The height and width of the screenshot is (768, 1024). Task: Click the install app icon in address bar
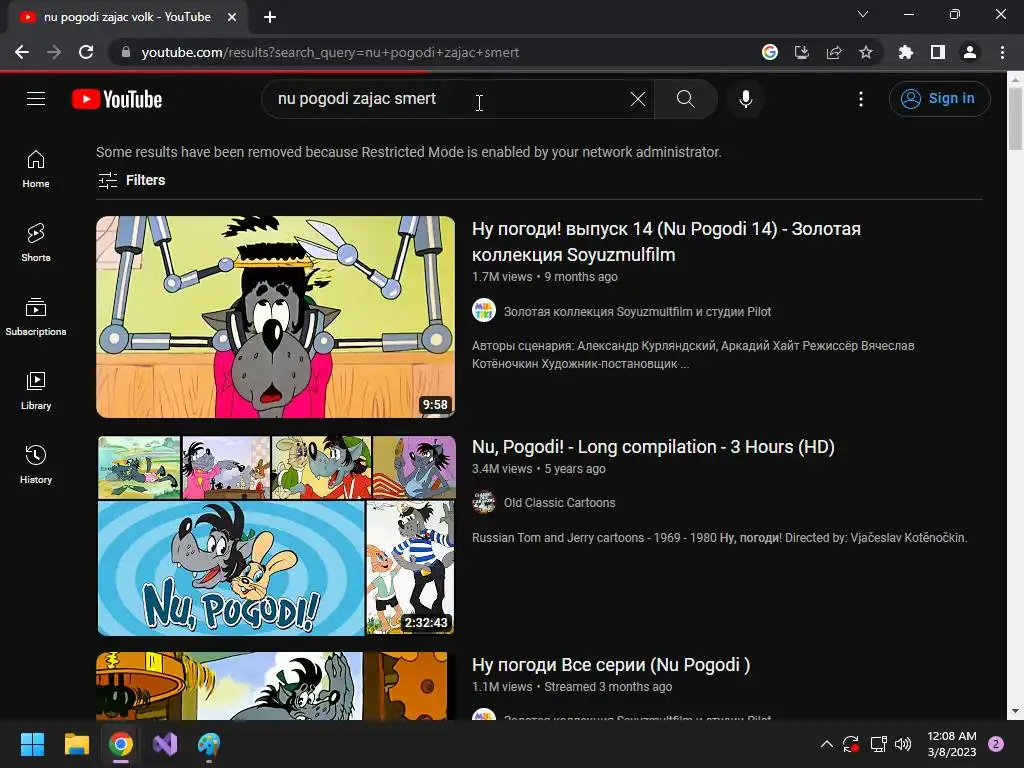[x=802, y=52]
